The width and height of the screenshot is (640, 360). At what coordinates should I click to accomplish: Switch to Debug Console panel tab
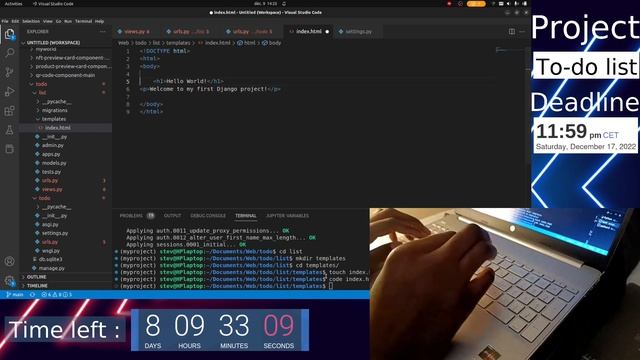208,216
